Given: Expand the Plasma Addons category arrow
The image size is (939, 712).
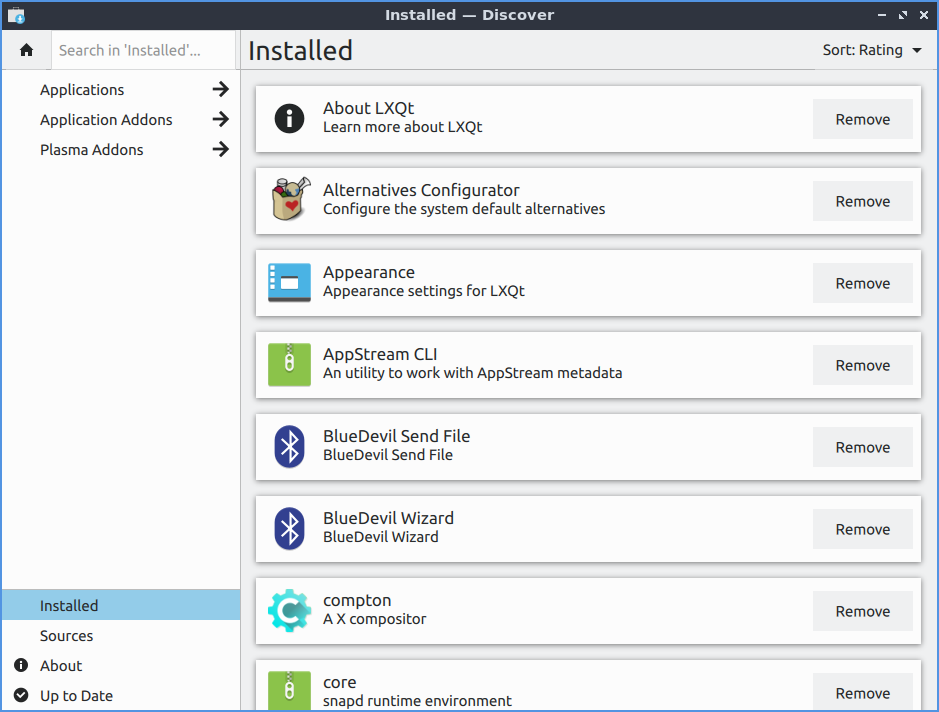Looking at the screenshot, I should 220,150.
